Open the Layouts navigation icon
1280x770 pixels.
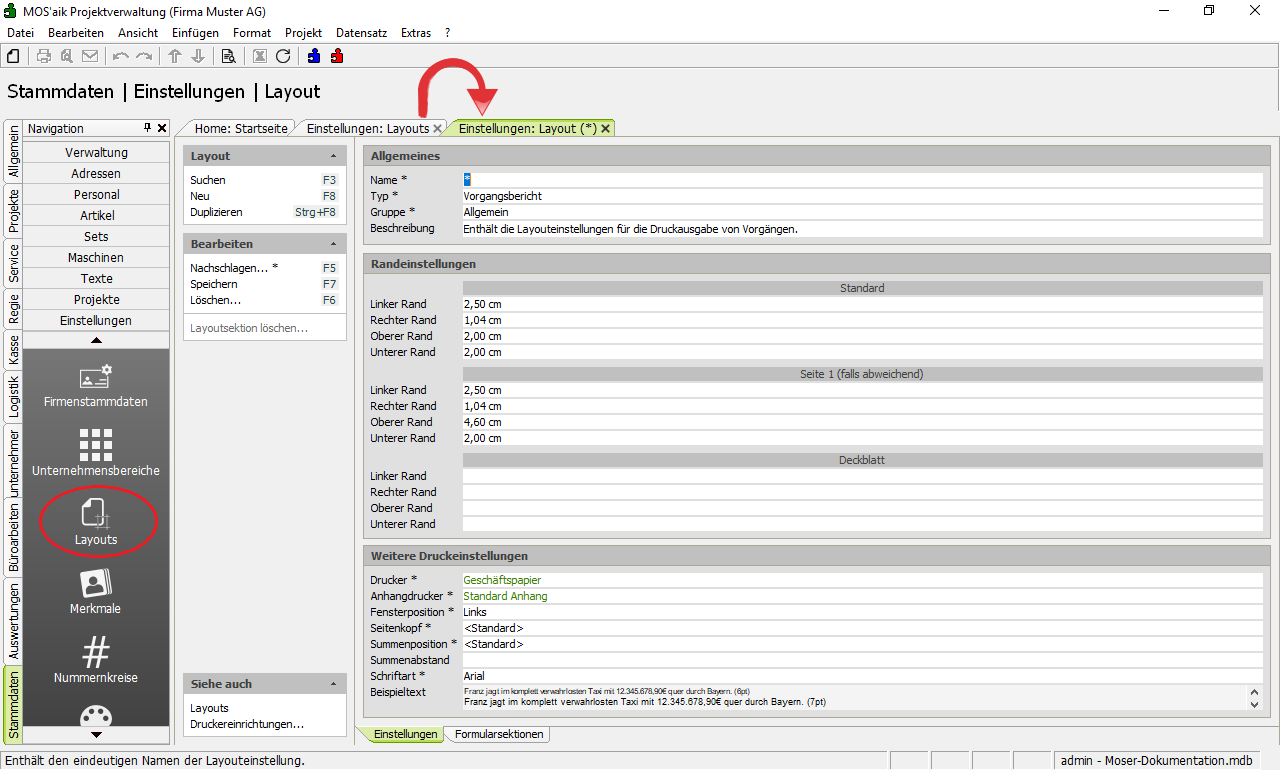[96, 523]
